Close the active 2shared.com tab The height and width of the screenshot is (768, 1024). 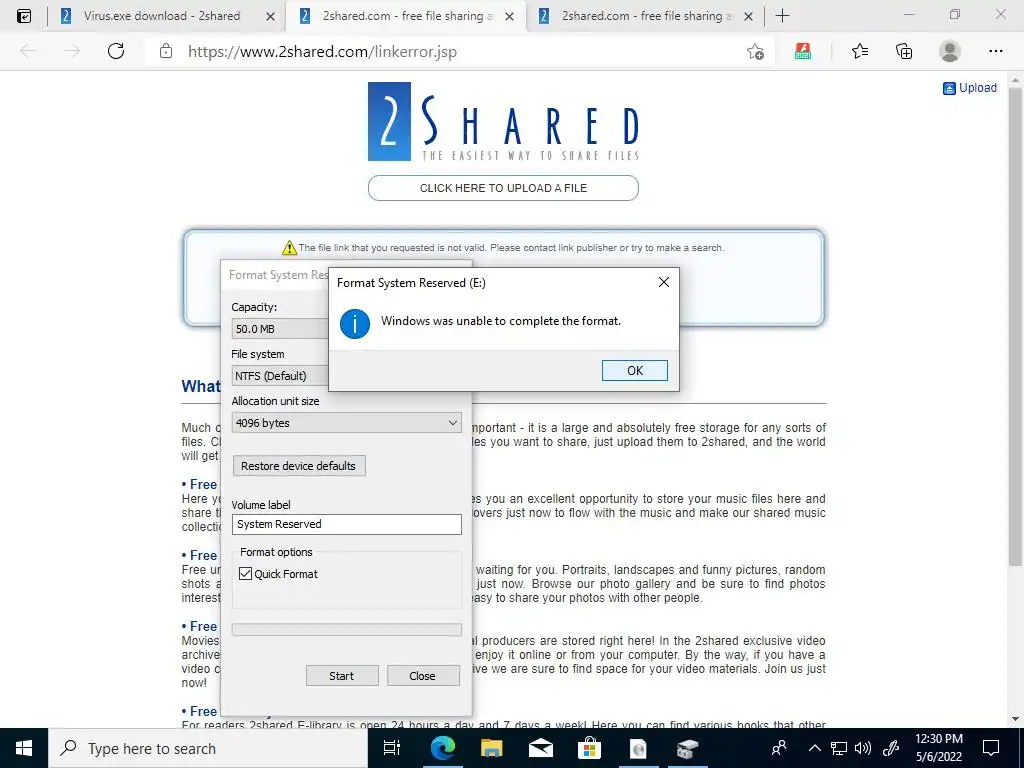click(510, 16)
